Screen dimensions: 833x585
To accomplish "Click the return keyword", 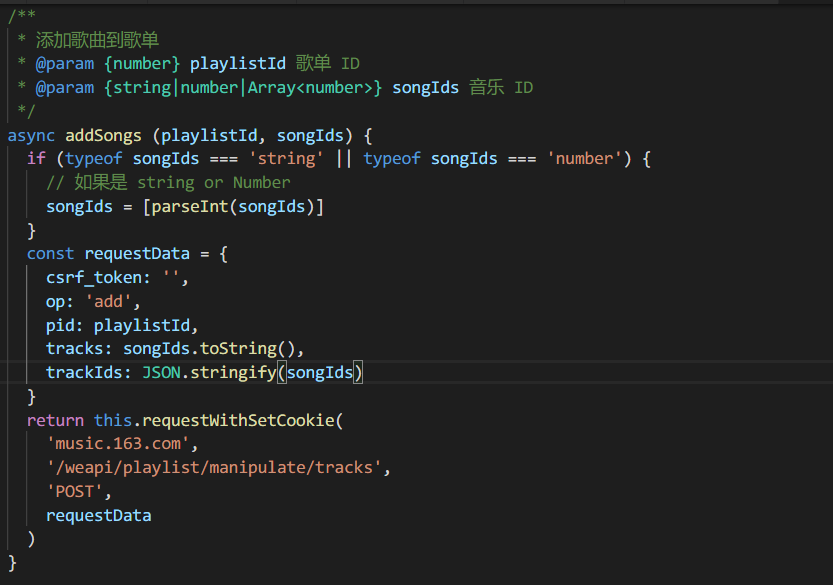I will click(55, 420).
